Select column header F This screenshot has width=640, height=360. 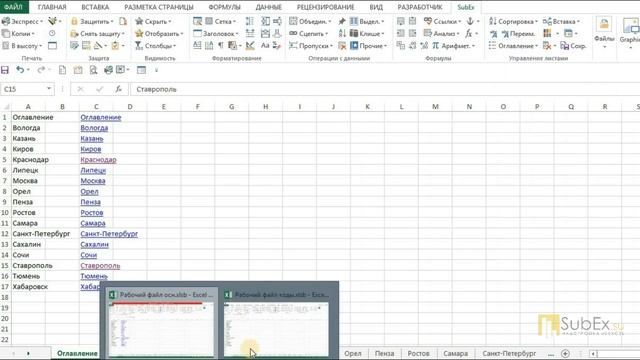pyautogui.click(x=198, y=107)
